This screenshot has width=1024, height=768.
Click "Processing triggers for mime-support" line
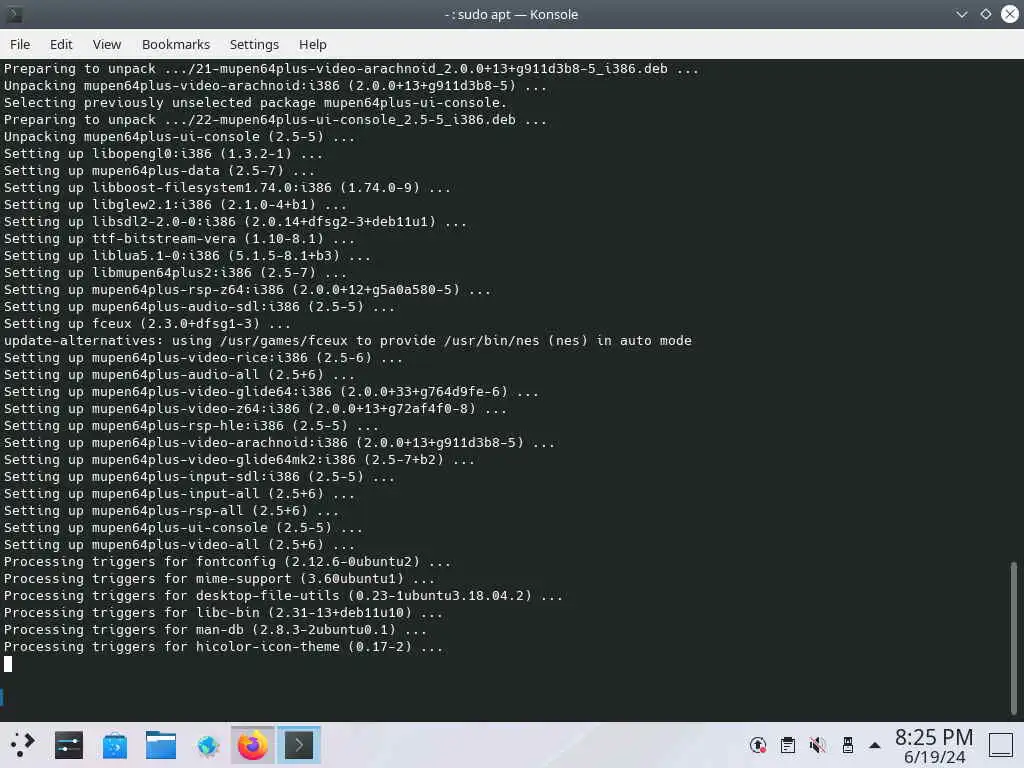click(219, 579)
